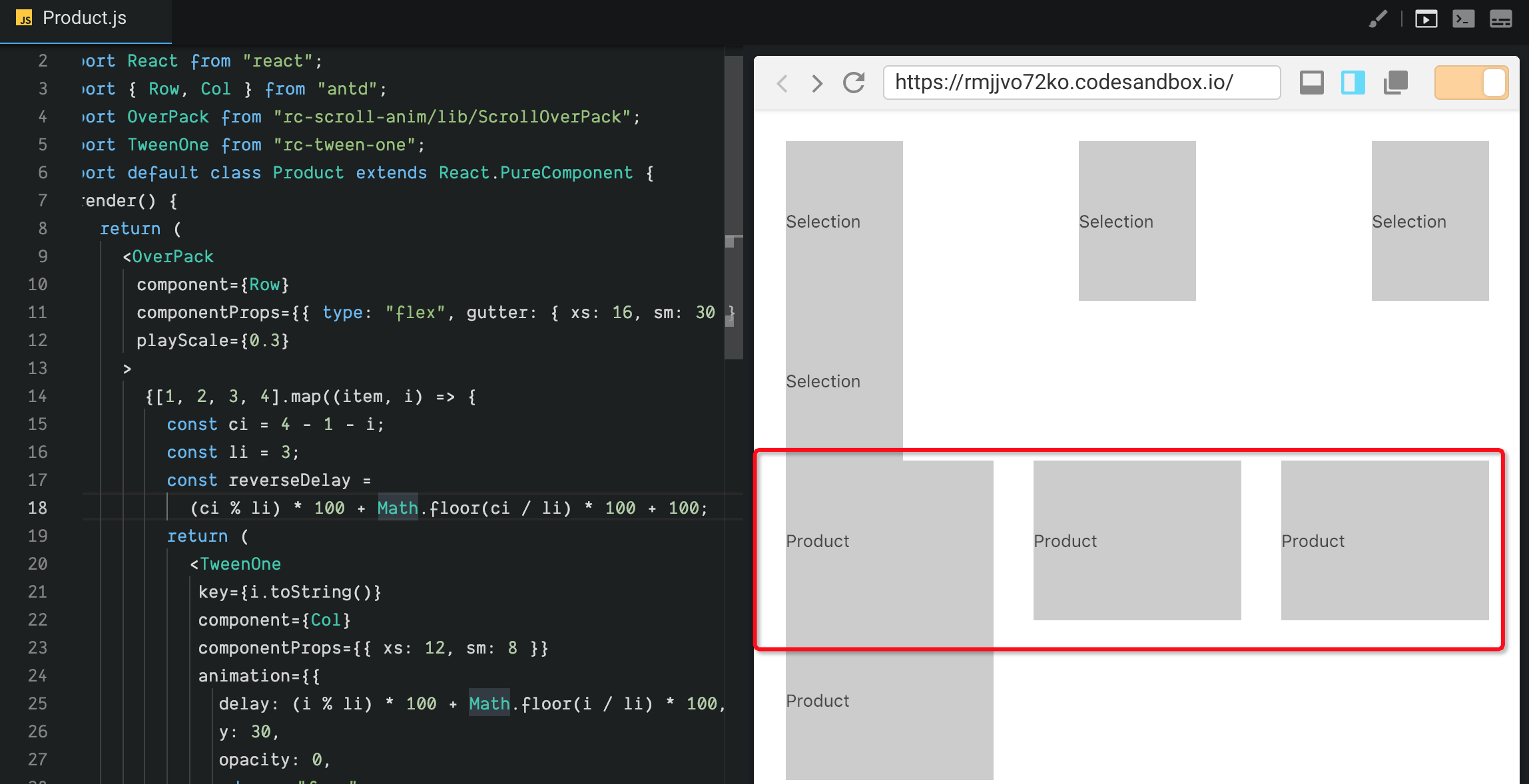Navigate back in the preview browser
1529x784 pixels.
pyautogui.click(x=782, y=83)
